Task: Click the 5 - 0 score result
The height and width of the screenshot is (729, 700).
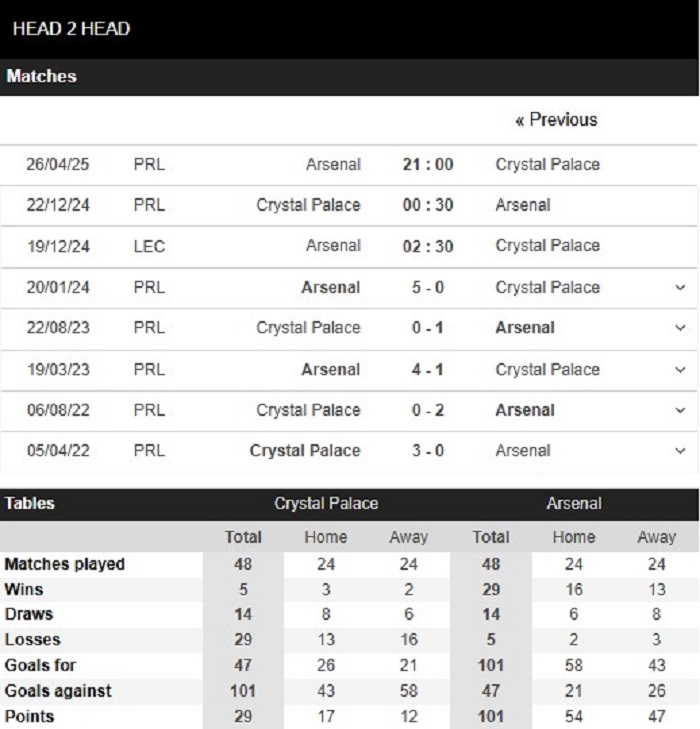Action: [428, 287]
